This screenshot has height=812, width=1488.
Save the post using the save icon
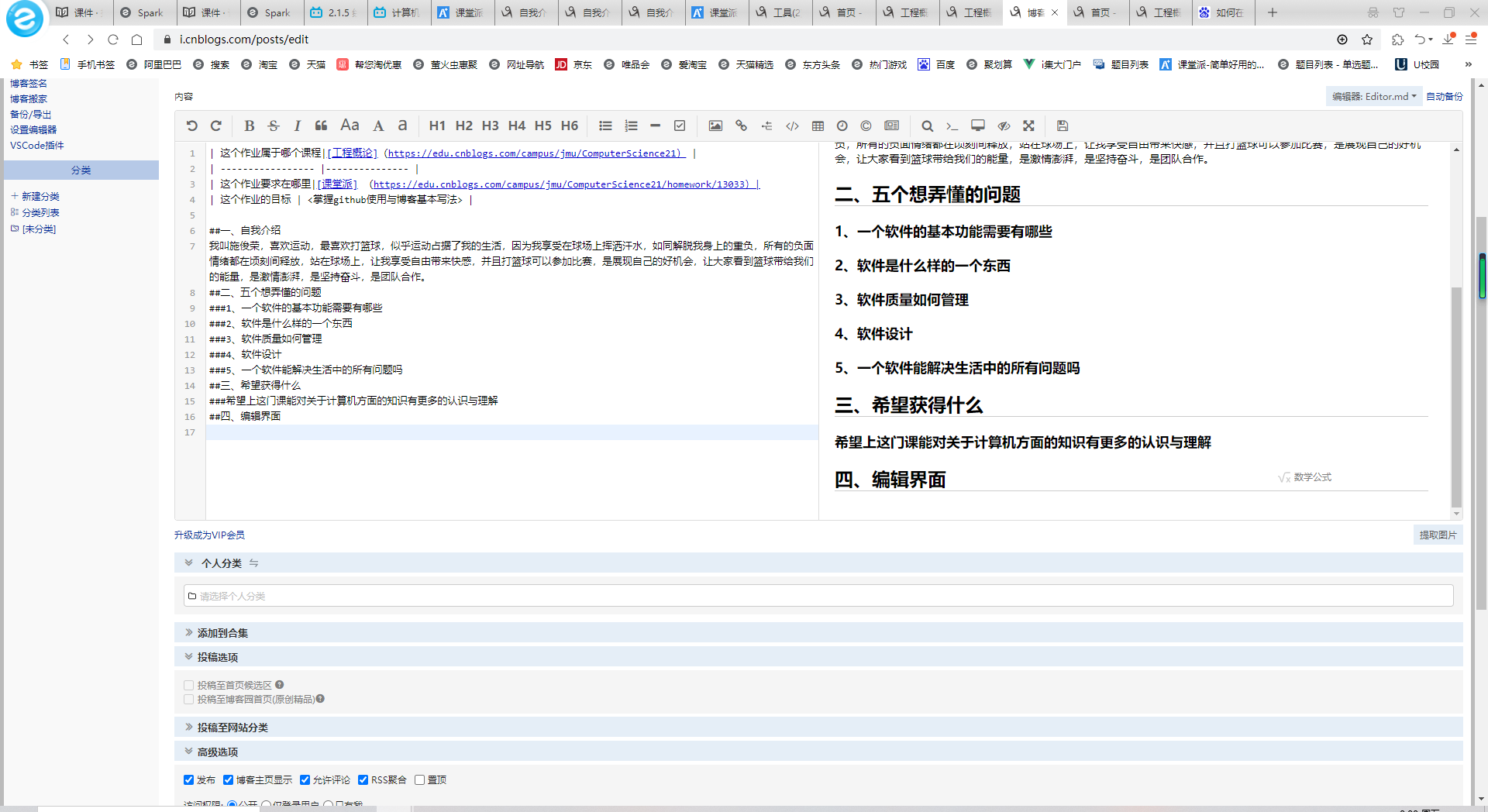tap(1063, 126)
